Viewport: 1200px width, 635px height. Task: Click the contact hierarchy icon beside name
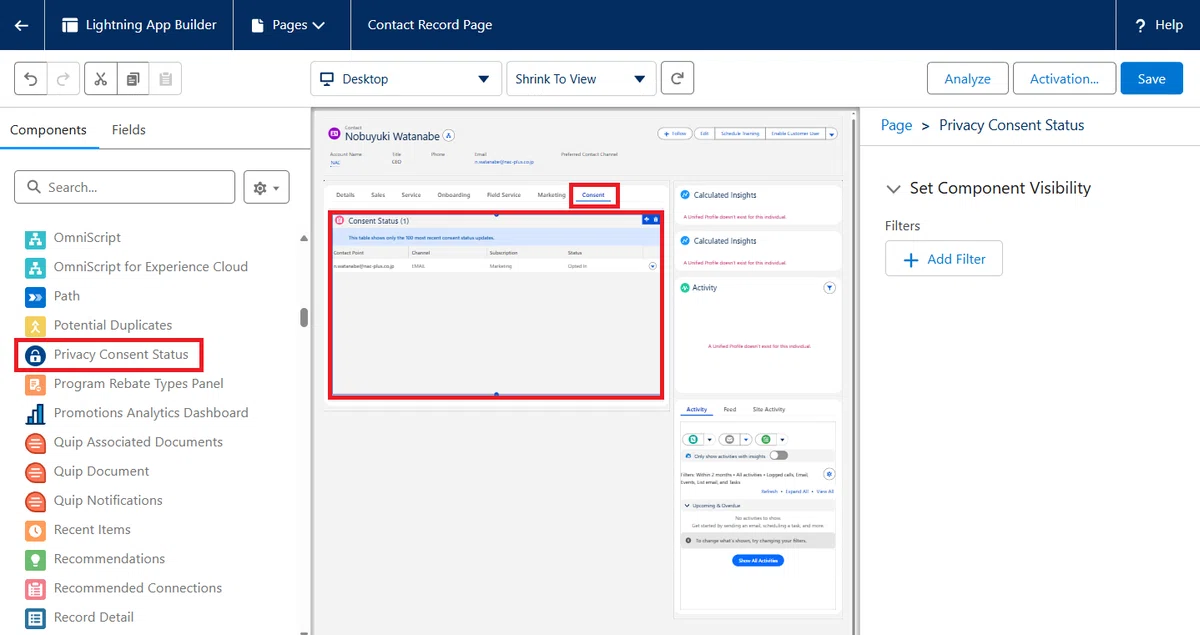point(449,135)
